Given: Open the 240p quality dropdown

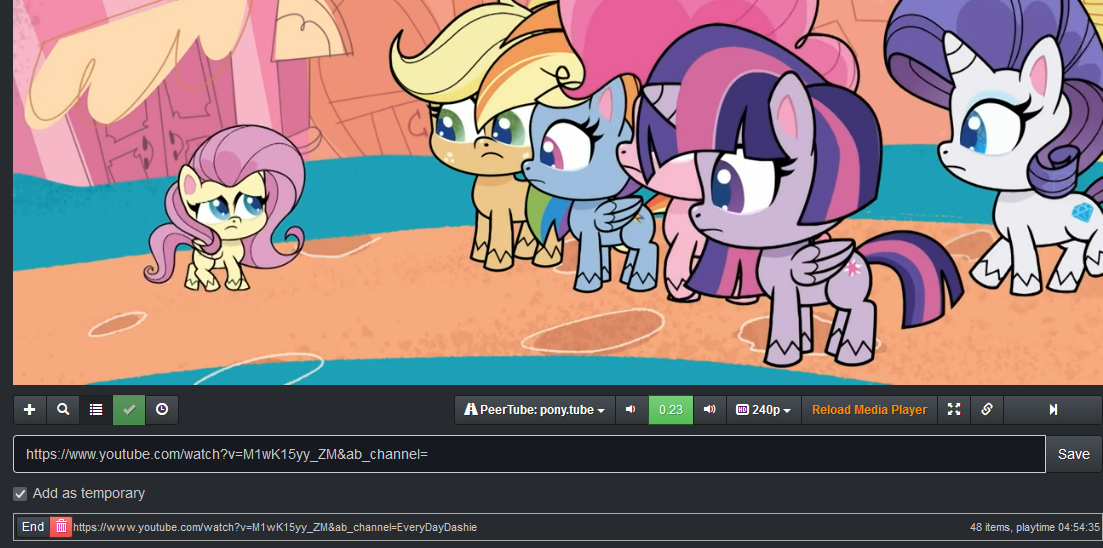Looking at the screenshot, I should click(x=763, y=409).
